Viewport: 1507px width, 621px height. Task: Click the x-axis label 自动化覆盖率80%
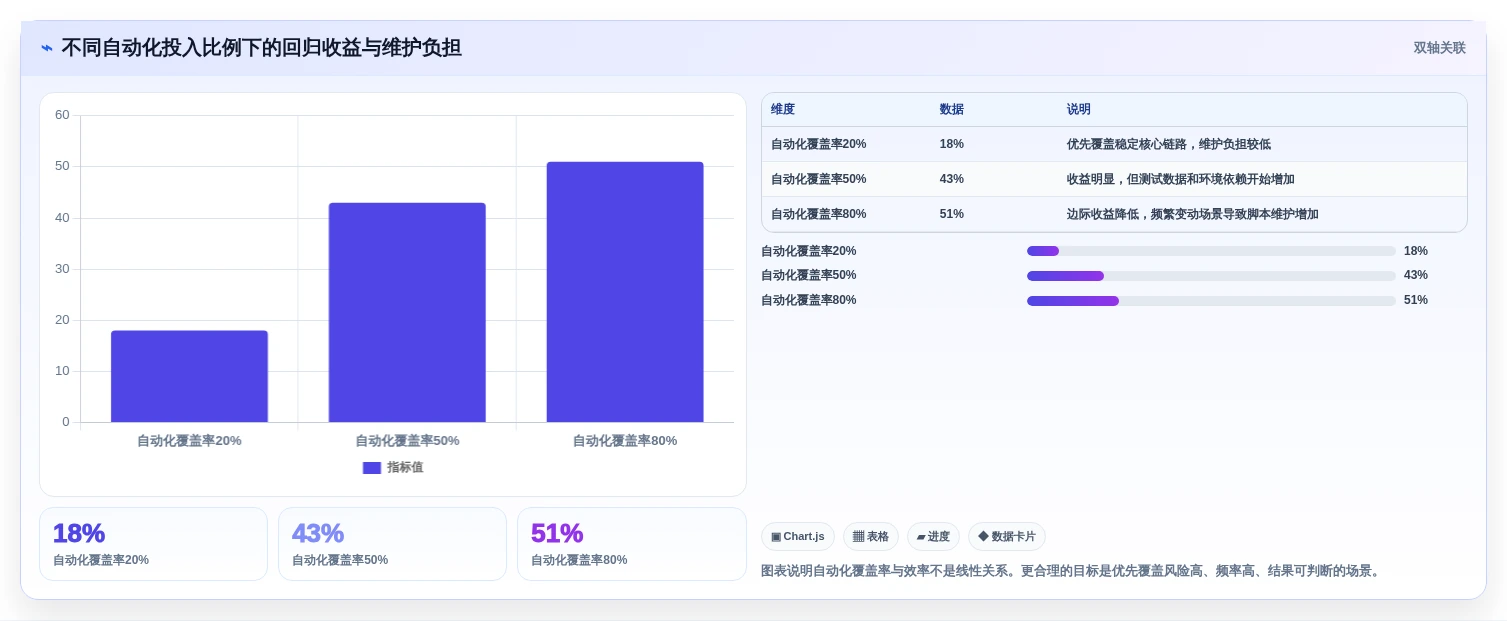pos(625,441)
